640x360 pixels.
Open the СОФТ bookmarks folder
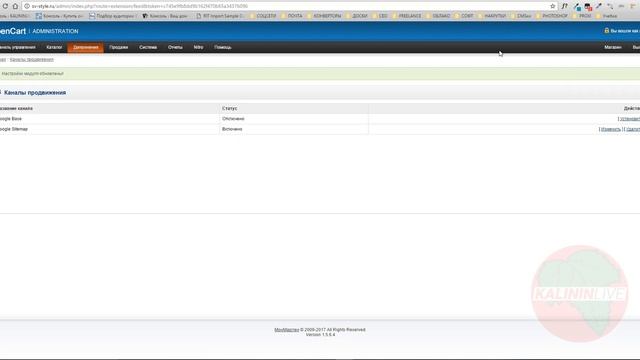(x=464, y=16)
